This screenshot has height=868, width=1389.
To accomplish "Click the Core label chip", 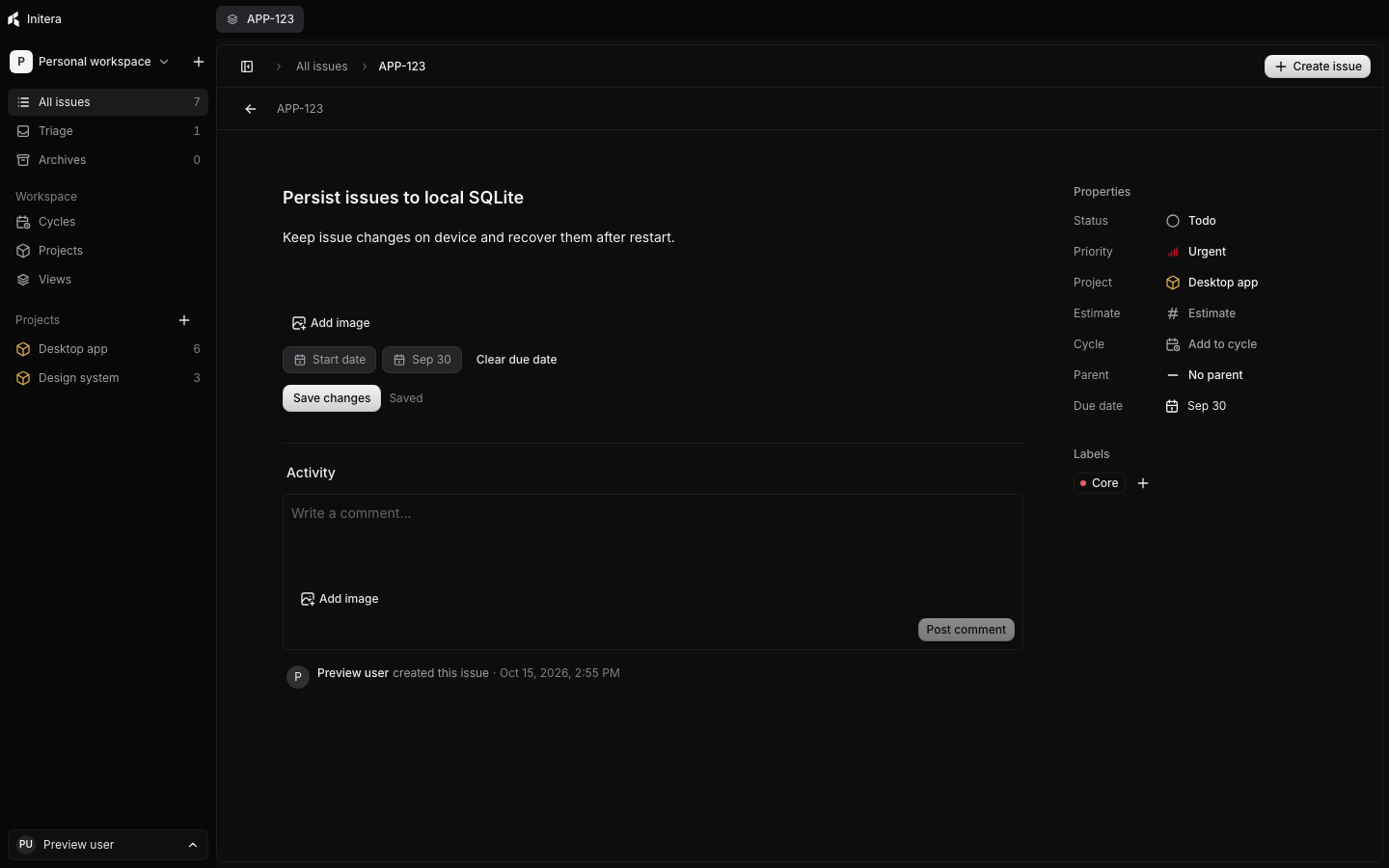I will point(1100,483).
